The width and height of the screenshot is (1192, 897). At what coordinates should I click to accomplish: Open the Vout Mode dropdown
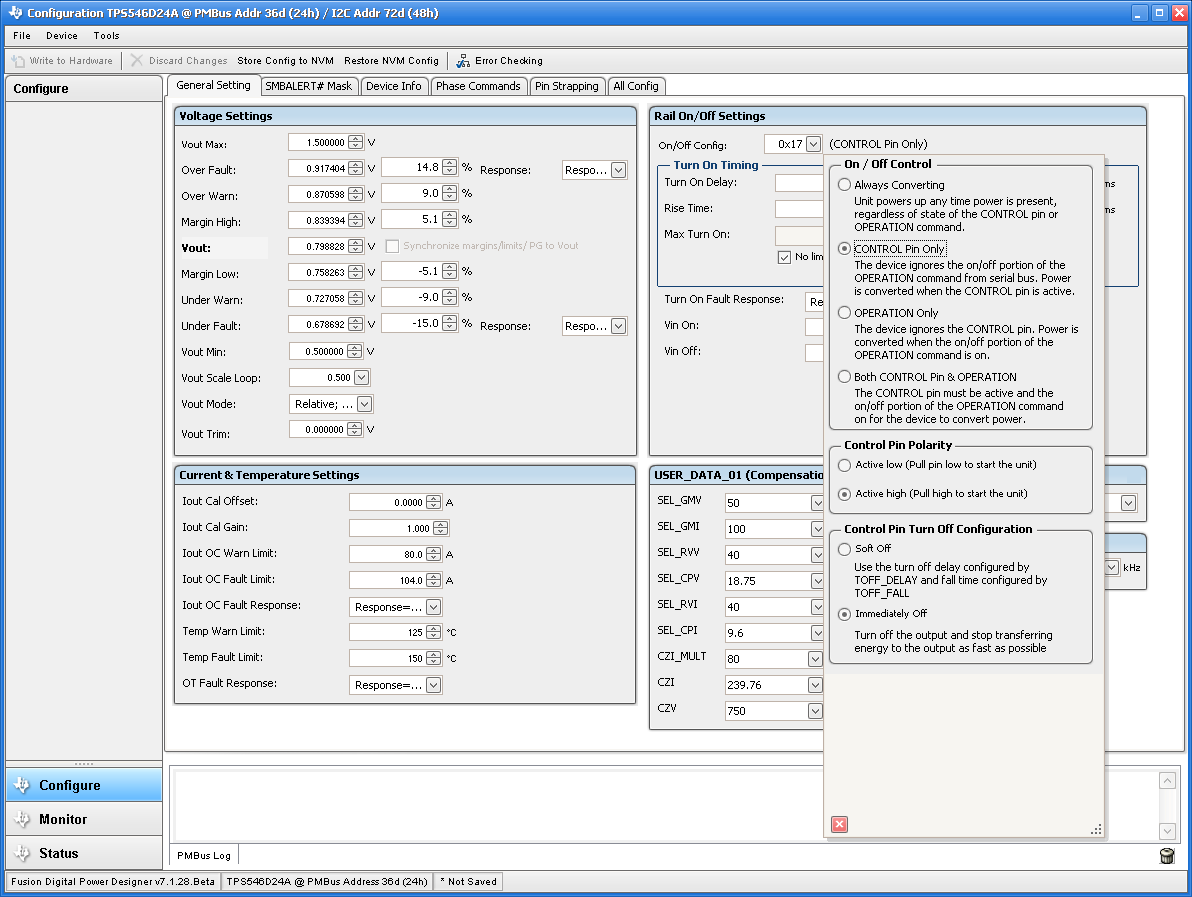point(356,404)
